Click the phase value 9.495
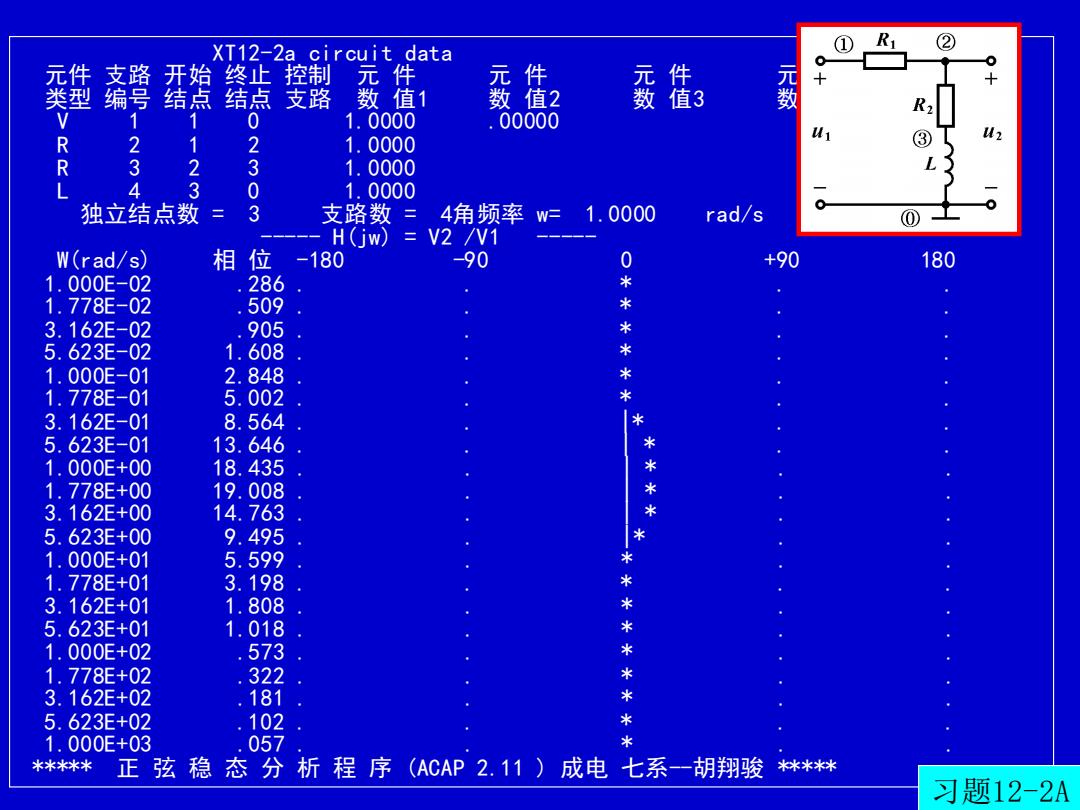Viewport: 1080px width, 810px height. [254, 537]
